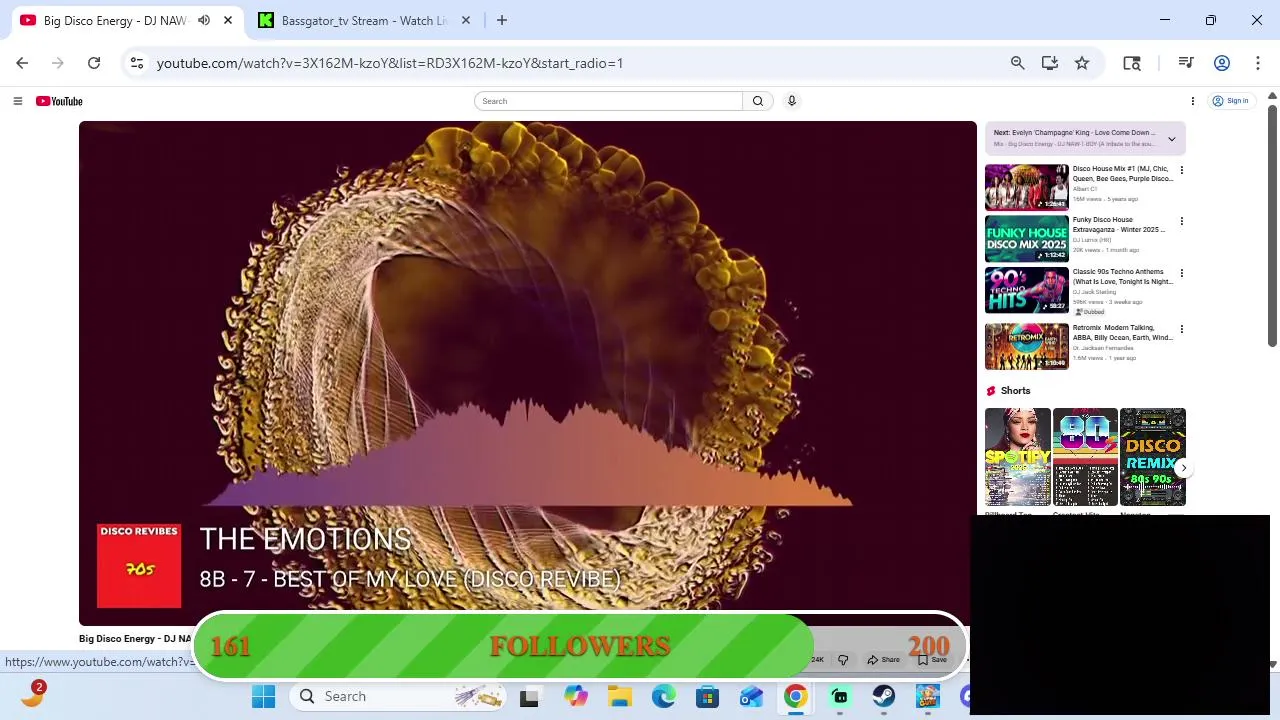This screenshot has height=720, width=1280.
Task: Start voice search with microphone icon
Action: point(791,101)
